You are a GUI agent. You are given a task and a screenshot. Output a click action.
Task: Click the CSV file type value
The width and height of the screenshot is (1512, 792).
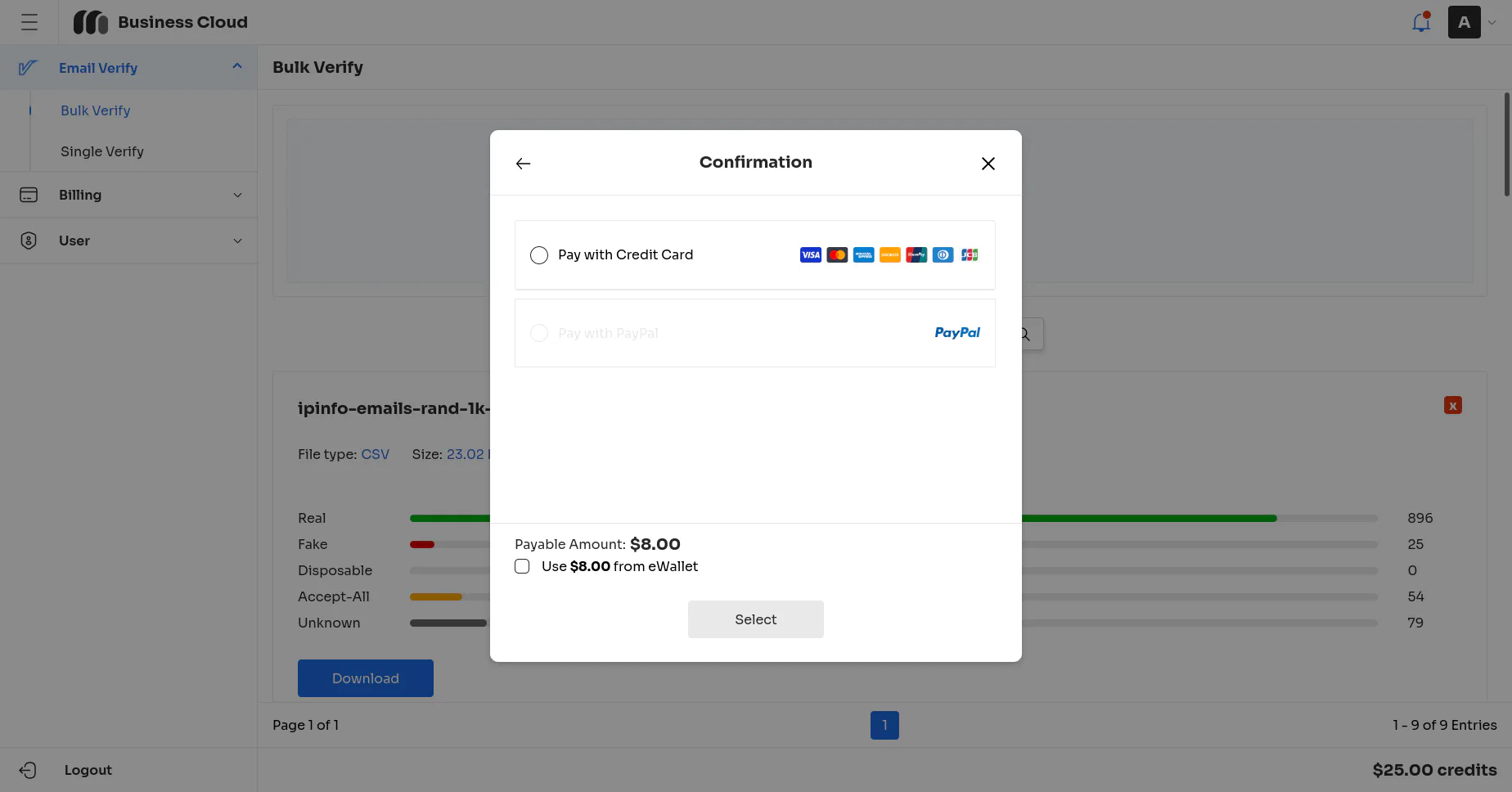tap(376, 454)
